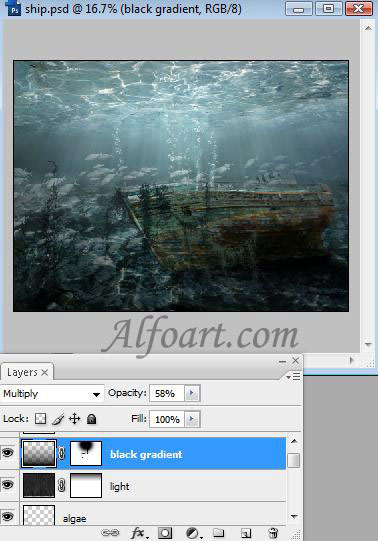Close the Layers tab
Image resolution: width=378 pixels, height=541 pixels.
coord(44,373)
